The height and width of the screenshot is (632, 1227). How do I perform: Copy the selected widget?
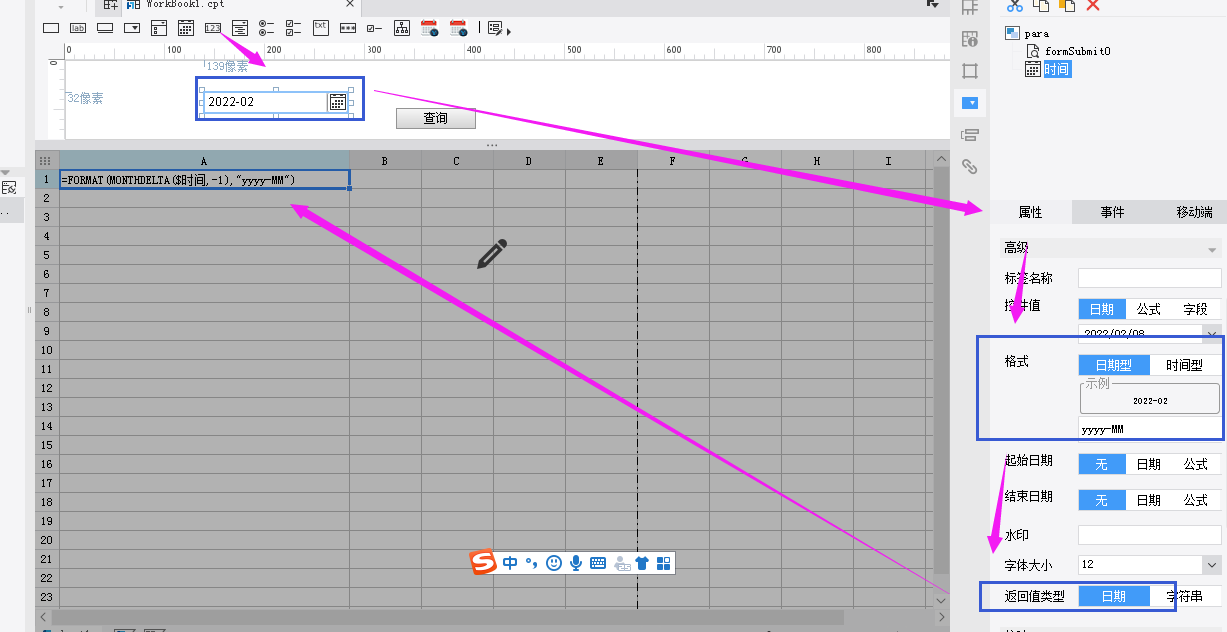1041,5
